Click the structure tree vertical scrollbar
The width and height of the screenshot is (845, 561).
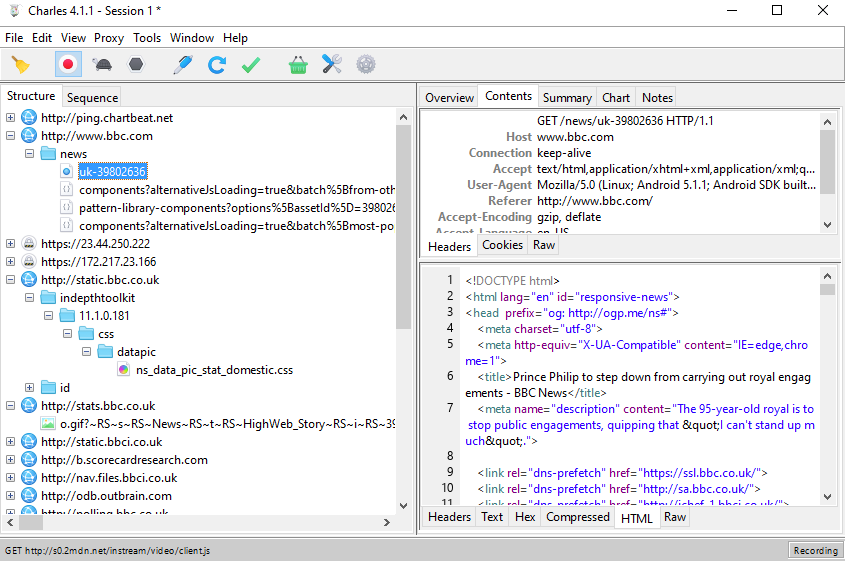tap(403, 226)
